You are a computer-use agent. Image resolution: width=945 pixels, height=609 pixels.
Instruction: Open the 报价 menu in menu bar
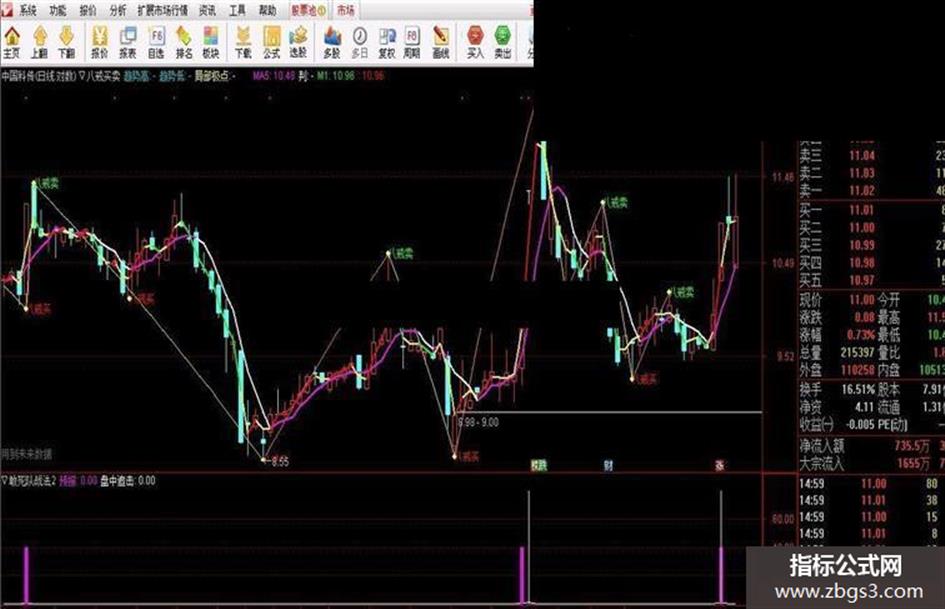click(x=88, y=10)
